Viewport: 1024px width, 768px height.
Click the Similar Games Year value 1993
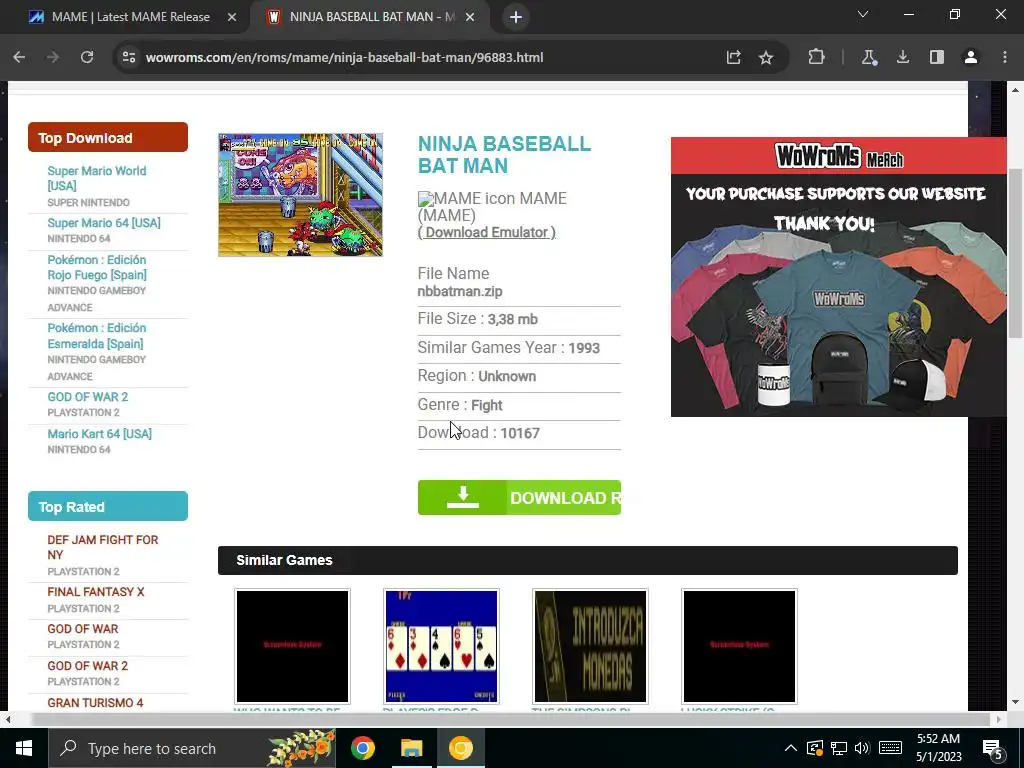pos(584,348)
